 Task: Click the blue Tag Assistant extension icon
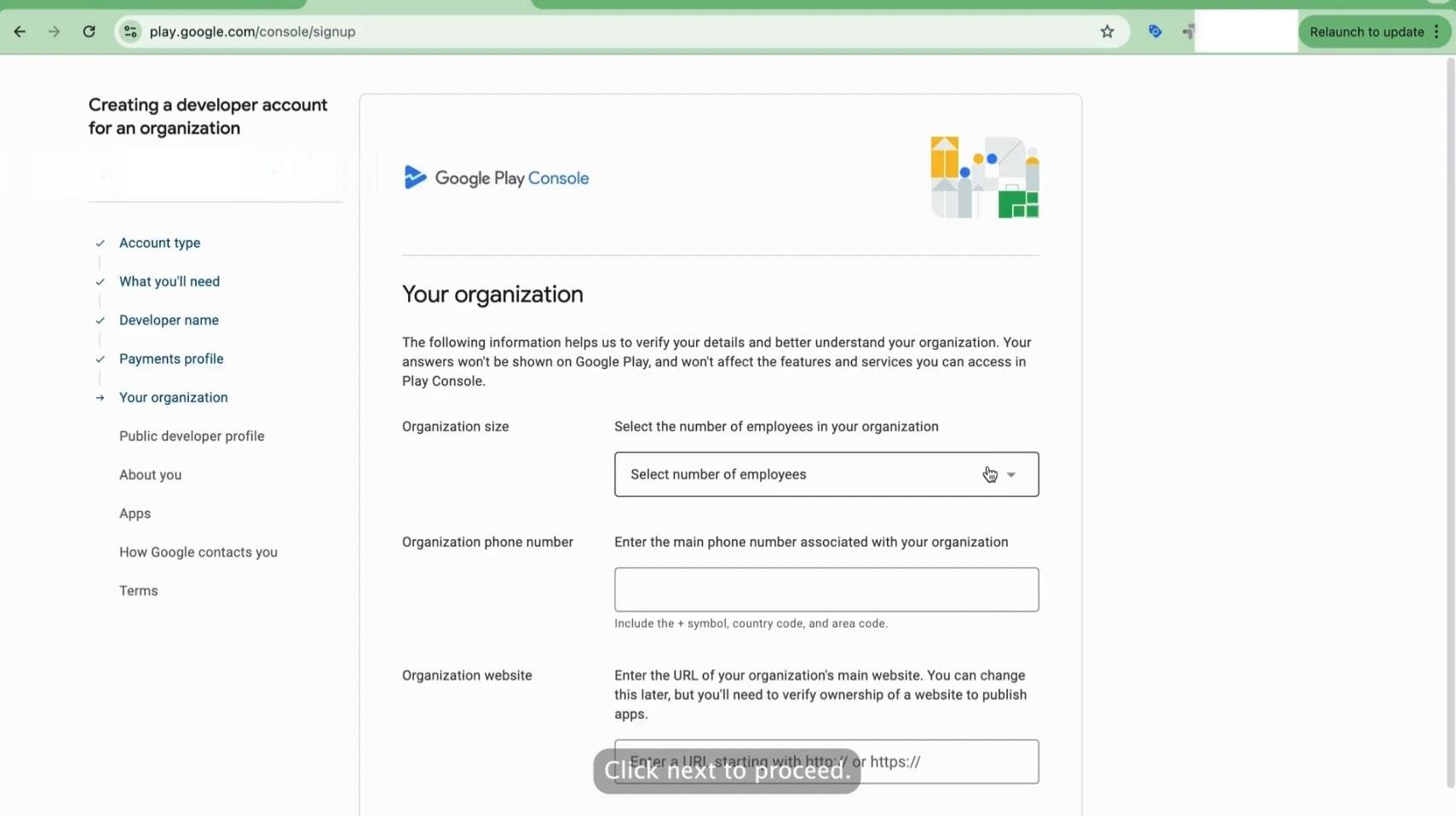(1155, 31)
